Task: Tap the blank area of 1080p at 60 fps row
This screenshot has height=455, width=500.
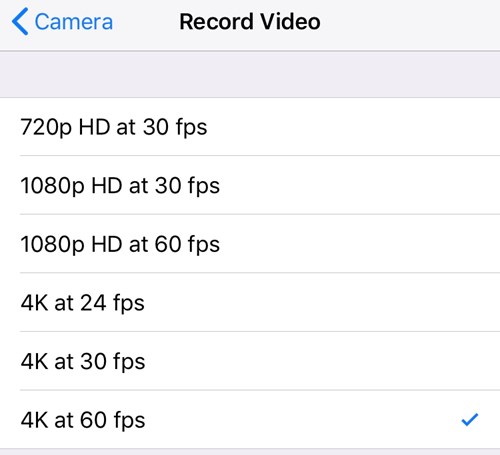Action: [x=360, y=244]
